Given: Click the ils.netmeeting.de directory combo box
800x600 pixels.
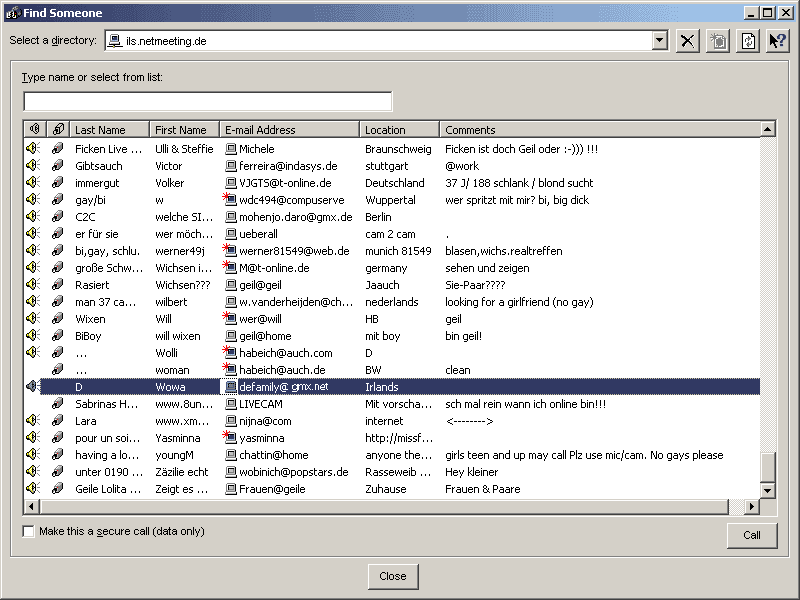Looking at the screenshot, I should click(386, 41).
